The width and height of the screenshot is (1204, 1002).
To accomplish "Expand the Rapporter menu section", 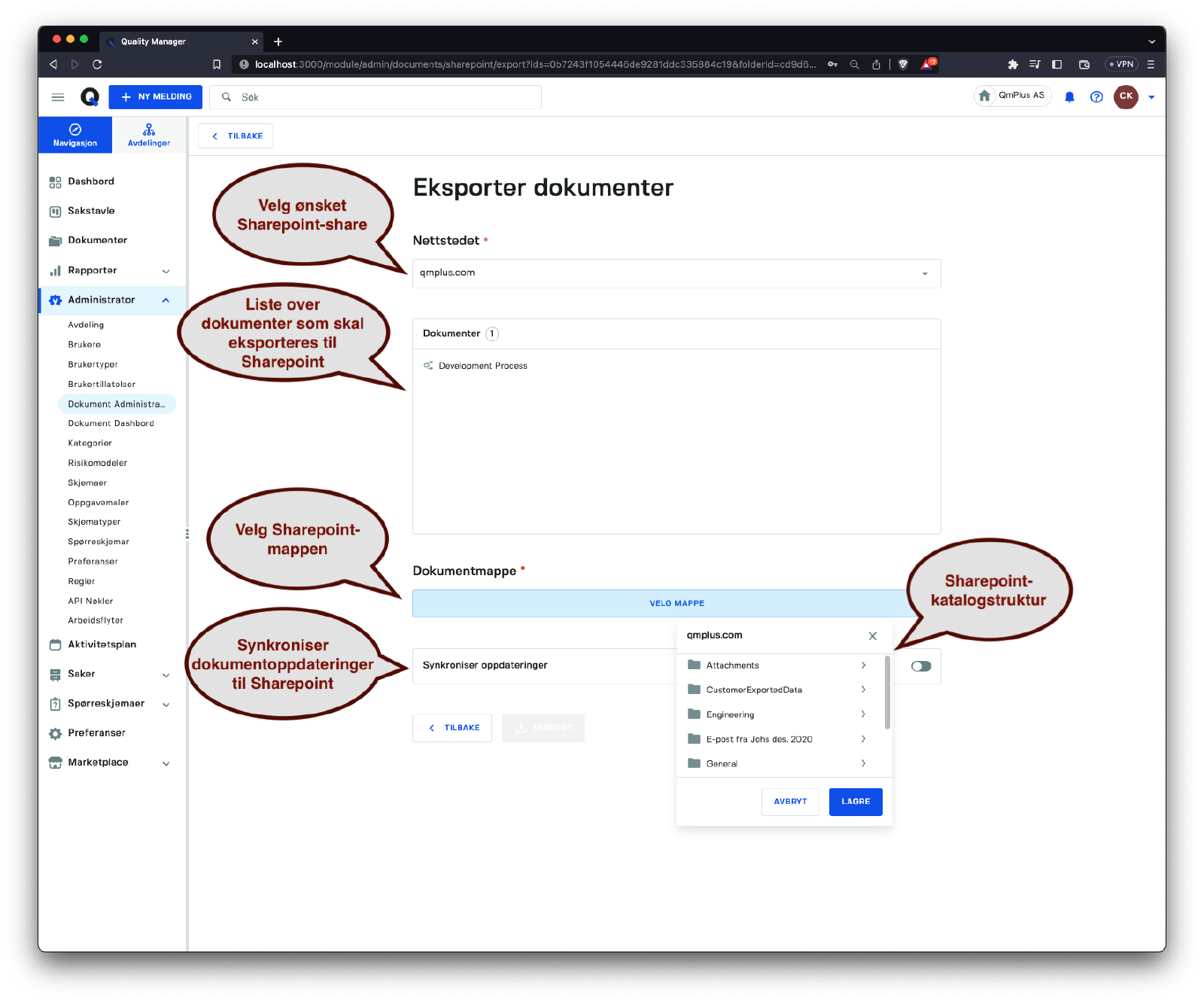I will point(166,271).
